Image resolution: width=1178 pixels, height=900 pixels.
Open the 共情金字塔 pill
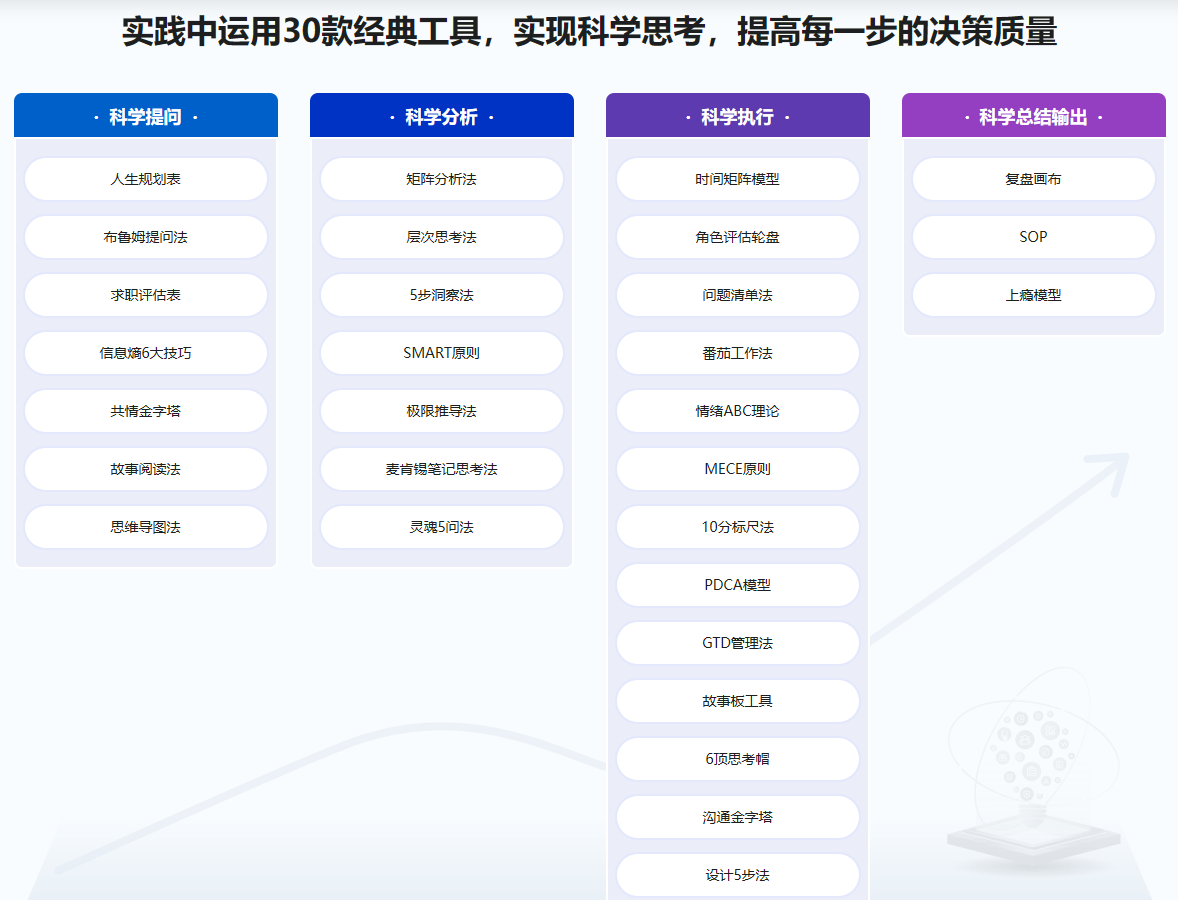(146, 411)
